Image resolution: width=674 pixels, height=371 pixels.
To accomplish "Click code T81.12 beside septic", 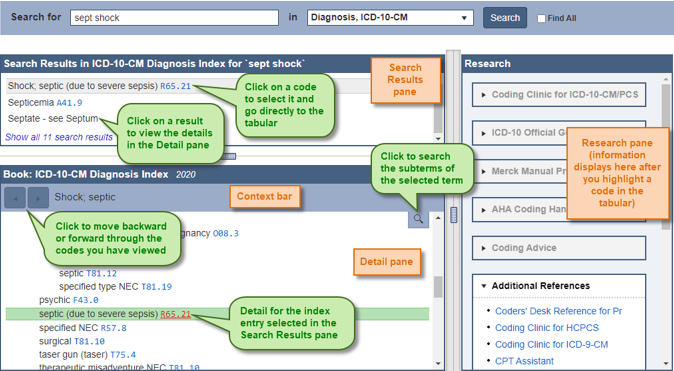I will pyautogui.click(x=101, y=273).
